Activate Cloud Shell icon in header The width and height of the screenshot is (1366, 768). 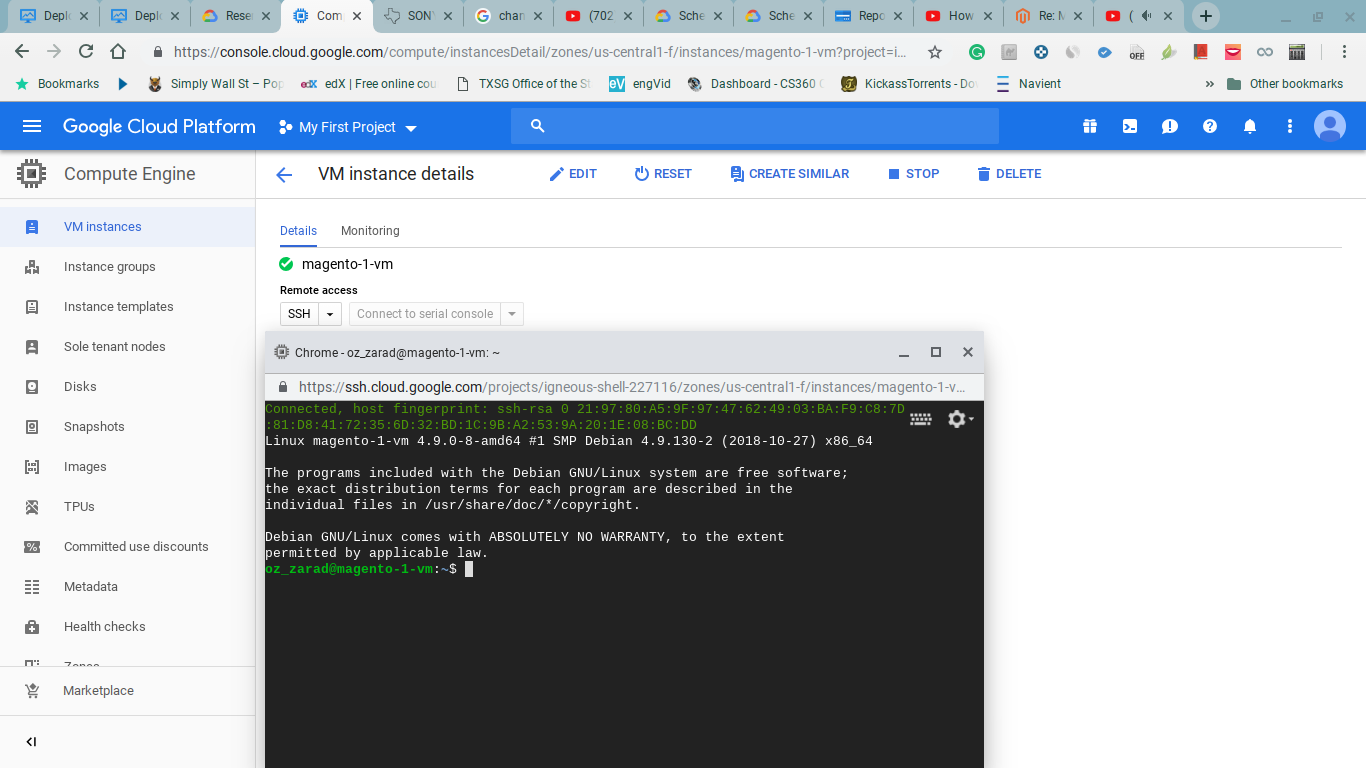(x=1129, y=126)
